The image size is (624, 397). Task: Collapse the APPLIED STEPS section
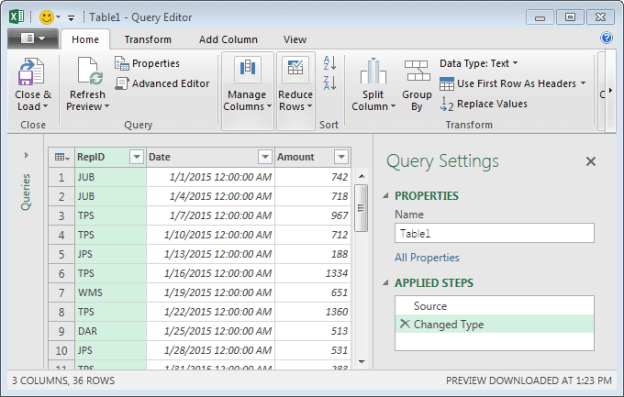coord(385,283)
